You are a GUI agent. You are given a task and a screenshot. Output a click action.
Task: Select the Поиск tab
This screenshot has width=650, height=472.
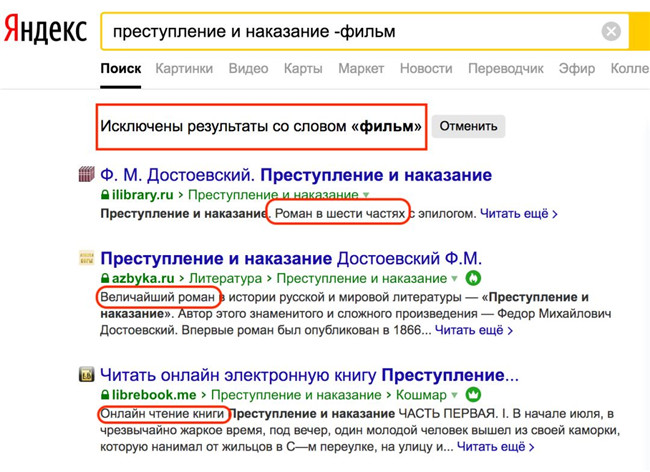point(121,68)
